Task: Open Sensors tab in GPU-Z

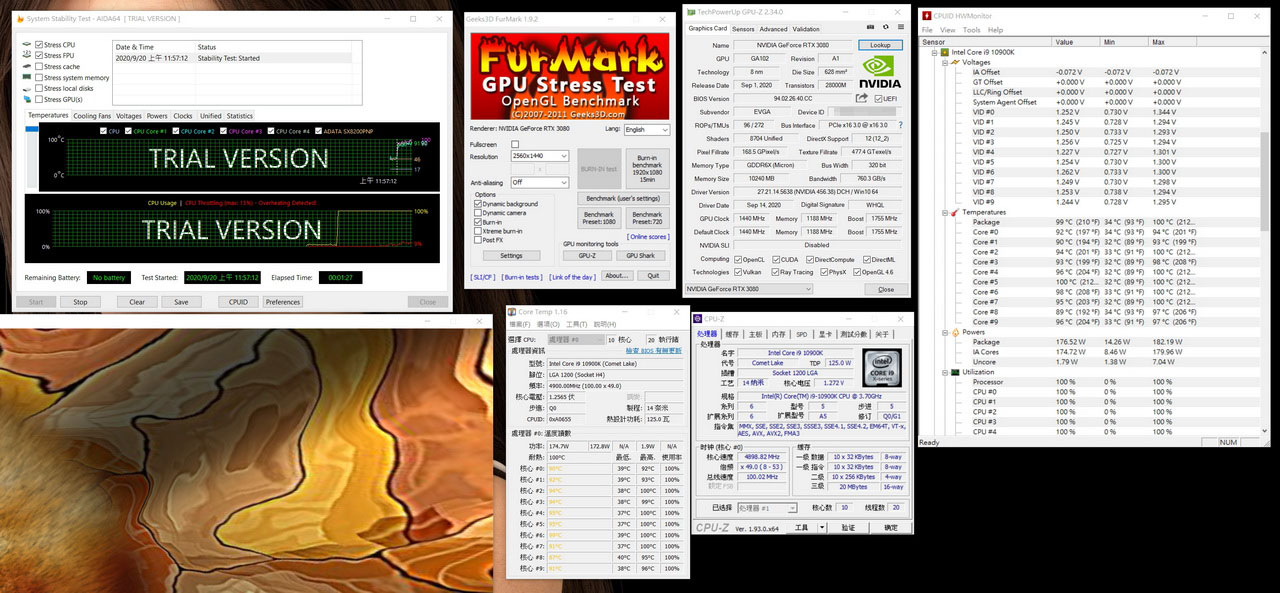Action: [744, 29]
